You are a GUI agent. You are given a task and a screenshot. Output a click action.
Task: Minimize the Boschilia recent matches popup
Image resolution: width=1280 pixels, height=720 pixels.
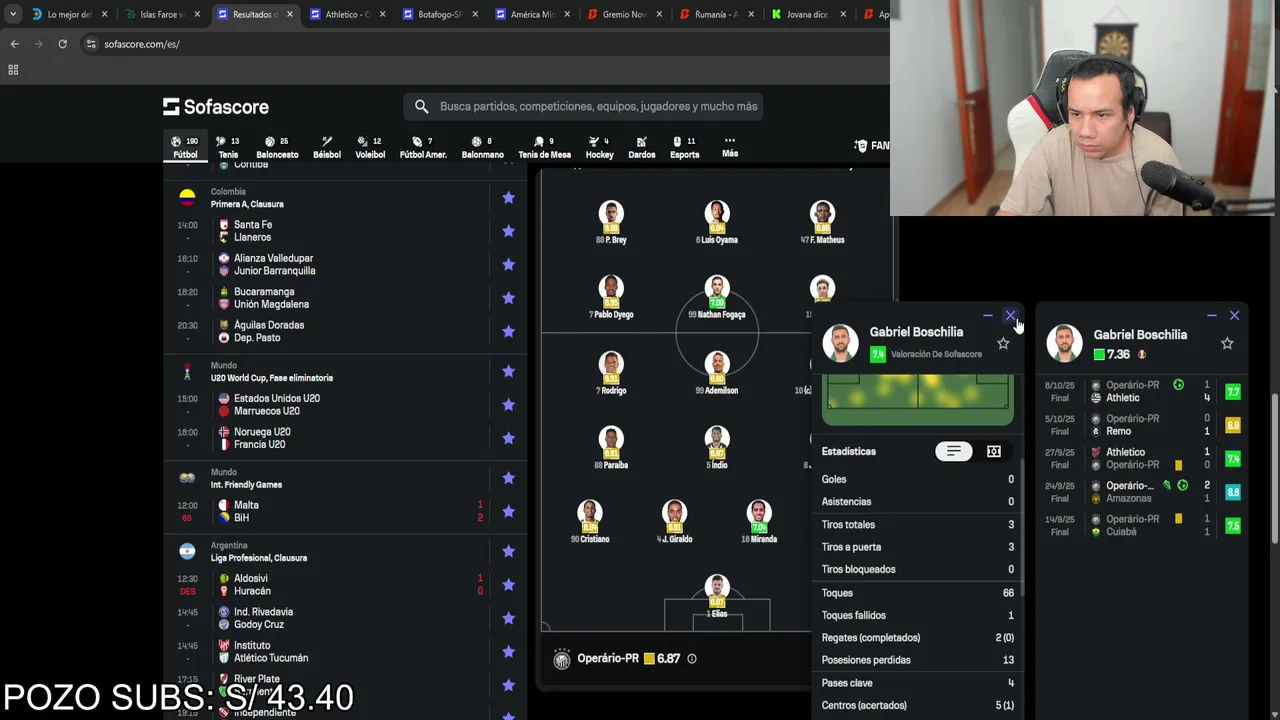[x=1211, y=316]
